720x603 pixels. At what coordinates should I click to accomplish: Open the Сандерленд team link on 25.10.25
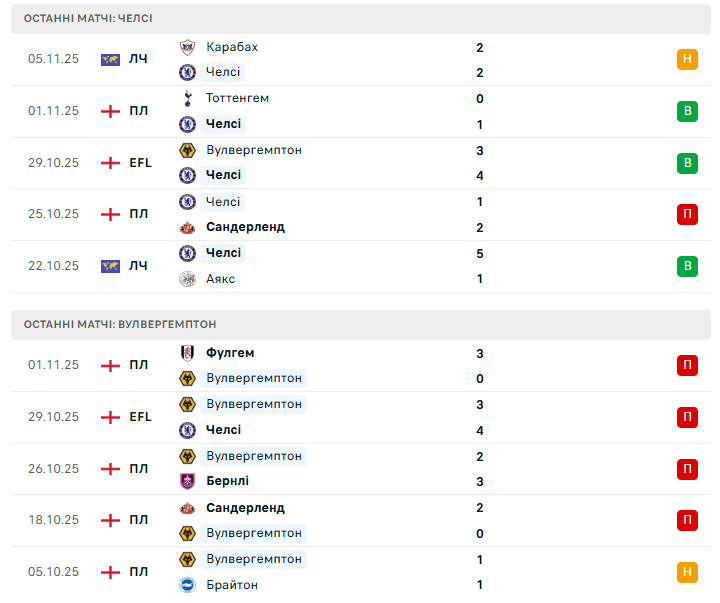point(245,227)
